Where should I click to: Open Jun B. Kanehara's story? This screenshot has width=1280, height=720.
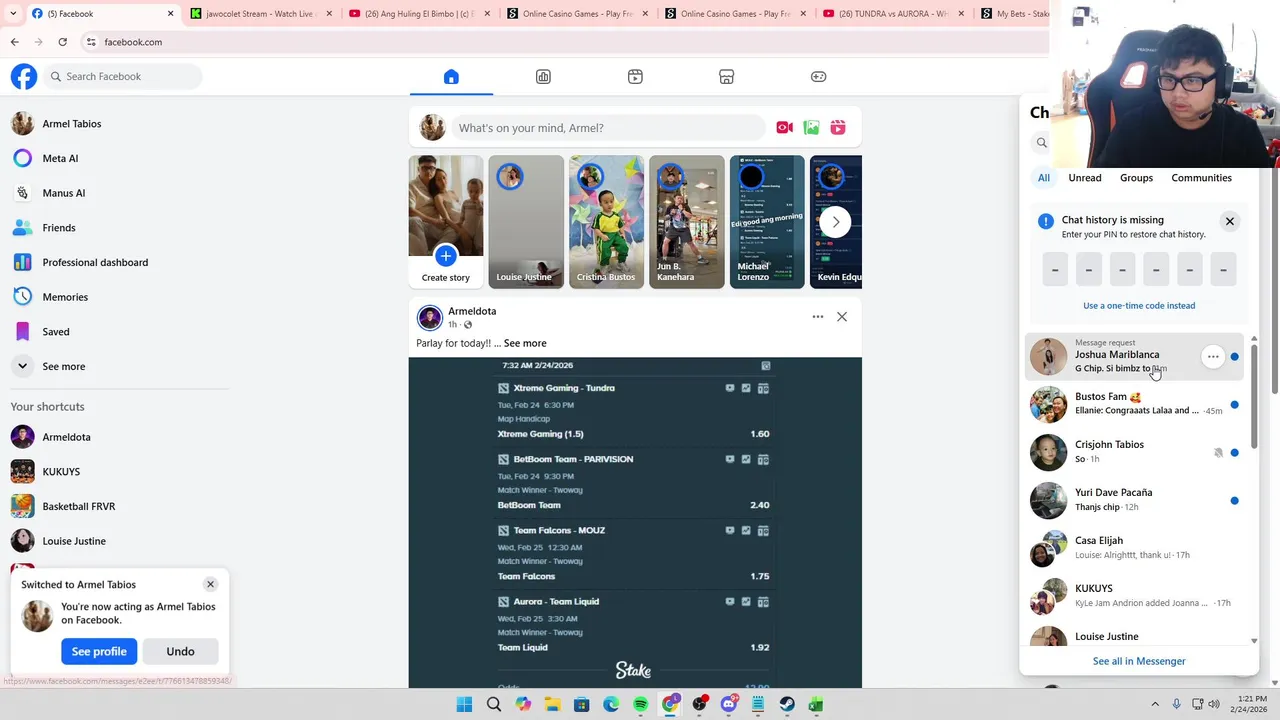(x=687, y=222)
